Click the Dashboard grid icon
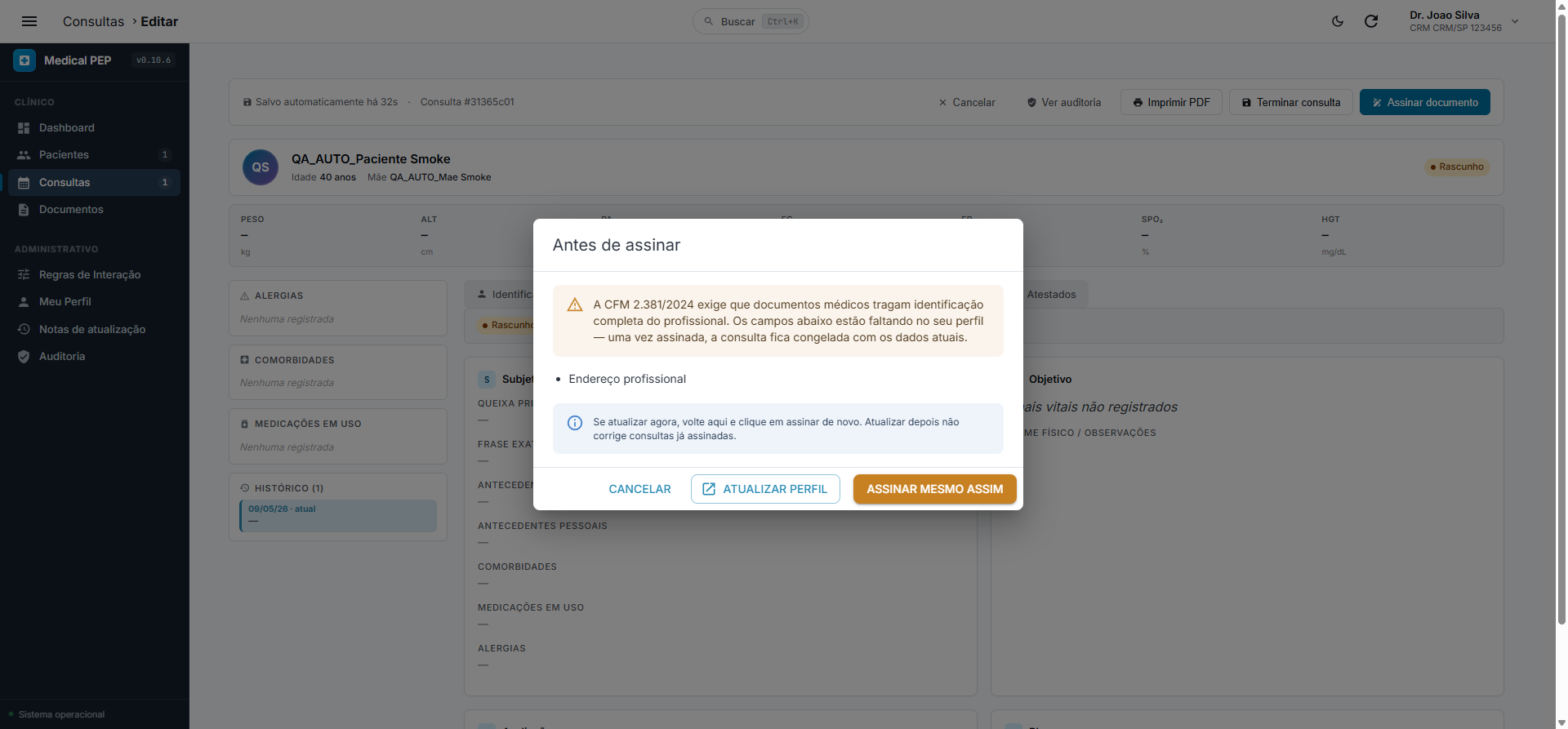Image resolution: width=1568 pixels, height=729 pixels. [x=24, y=128]
